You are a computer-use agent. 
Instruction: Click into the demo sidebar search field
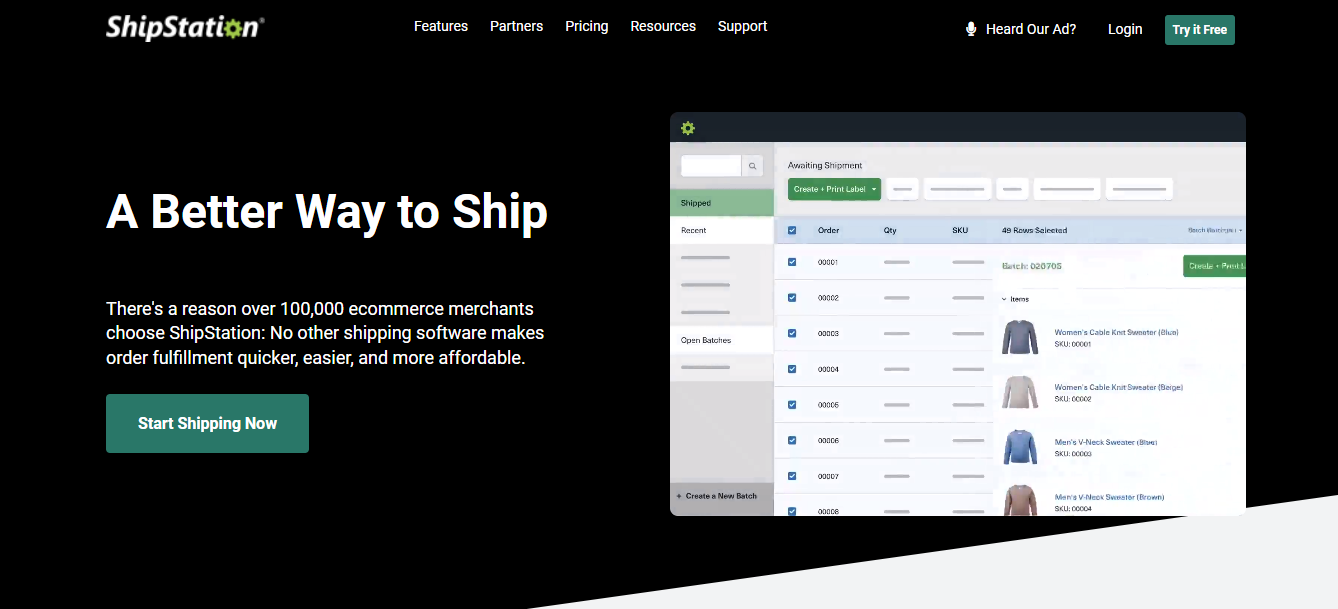point(711,166)
